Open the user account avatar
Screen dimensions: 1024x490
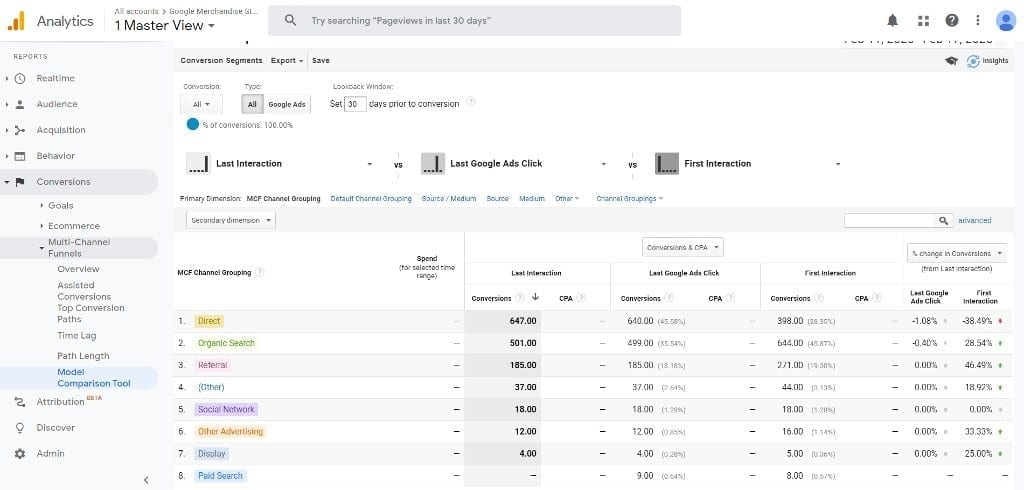tap(1005, 21)
